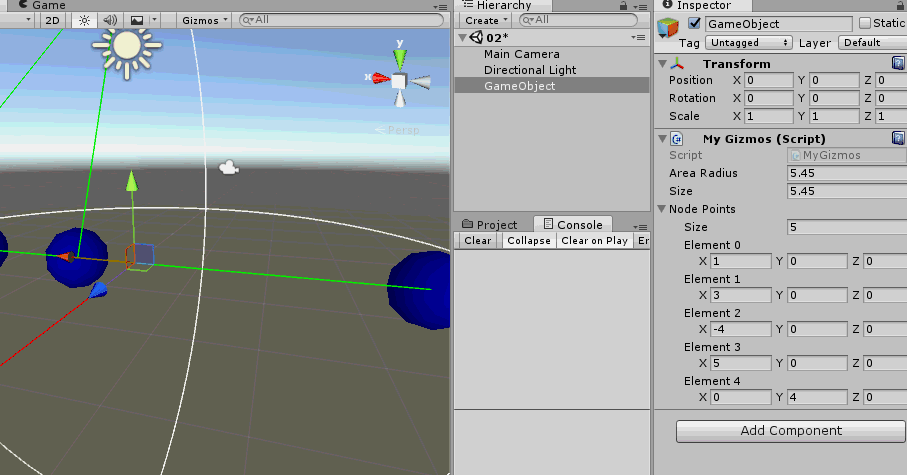Click the Console Clear button

pos(478,241)
